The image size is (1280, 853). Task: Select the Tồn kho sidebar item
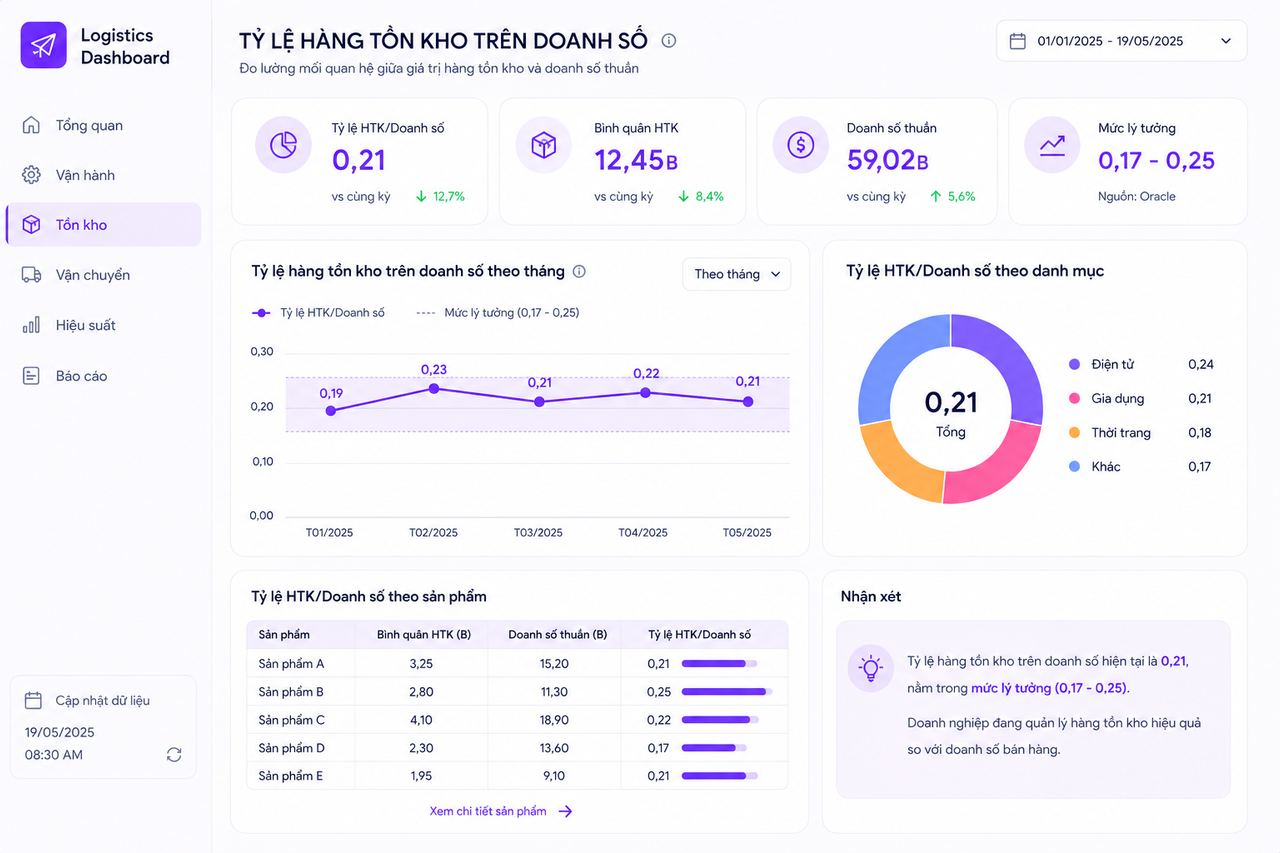click(103, 225)
